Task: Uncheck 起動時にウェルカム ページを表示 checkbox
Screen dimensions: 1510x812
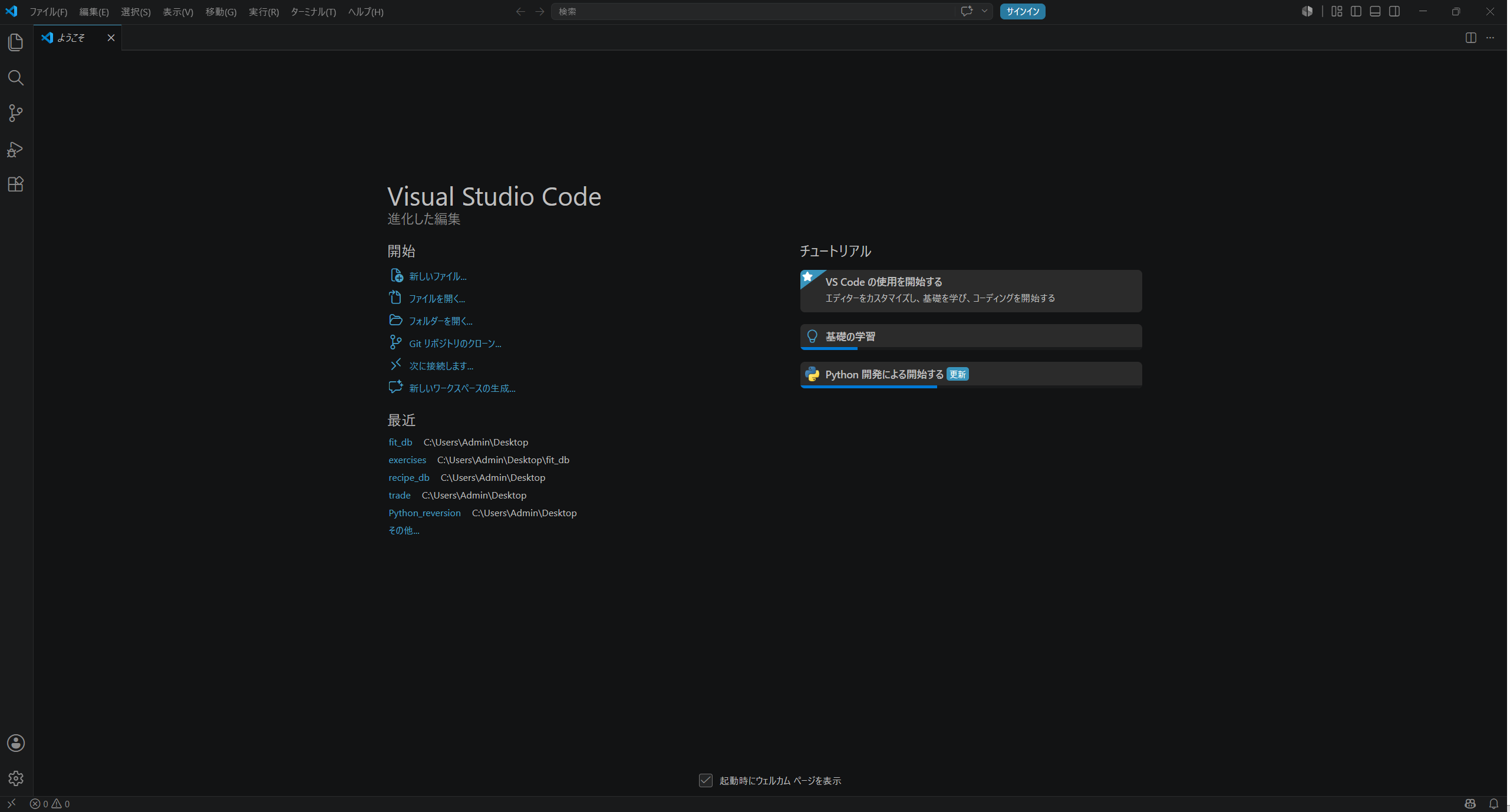Action: click(705, 780)
